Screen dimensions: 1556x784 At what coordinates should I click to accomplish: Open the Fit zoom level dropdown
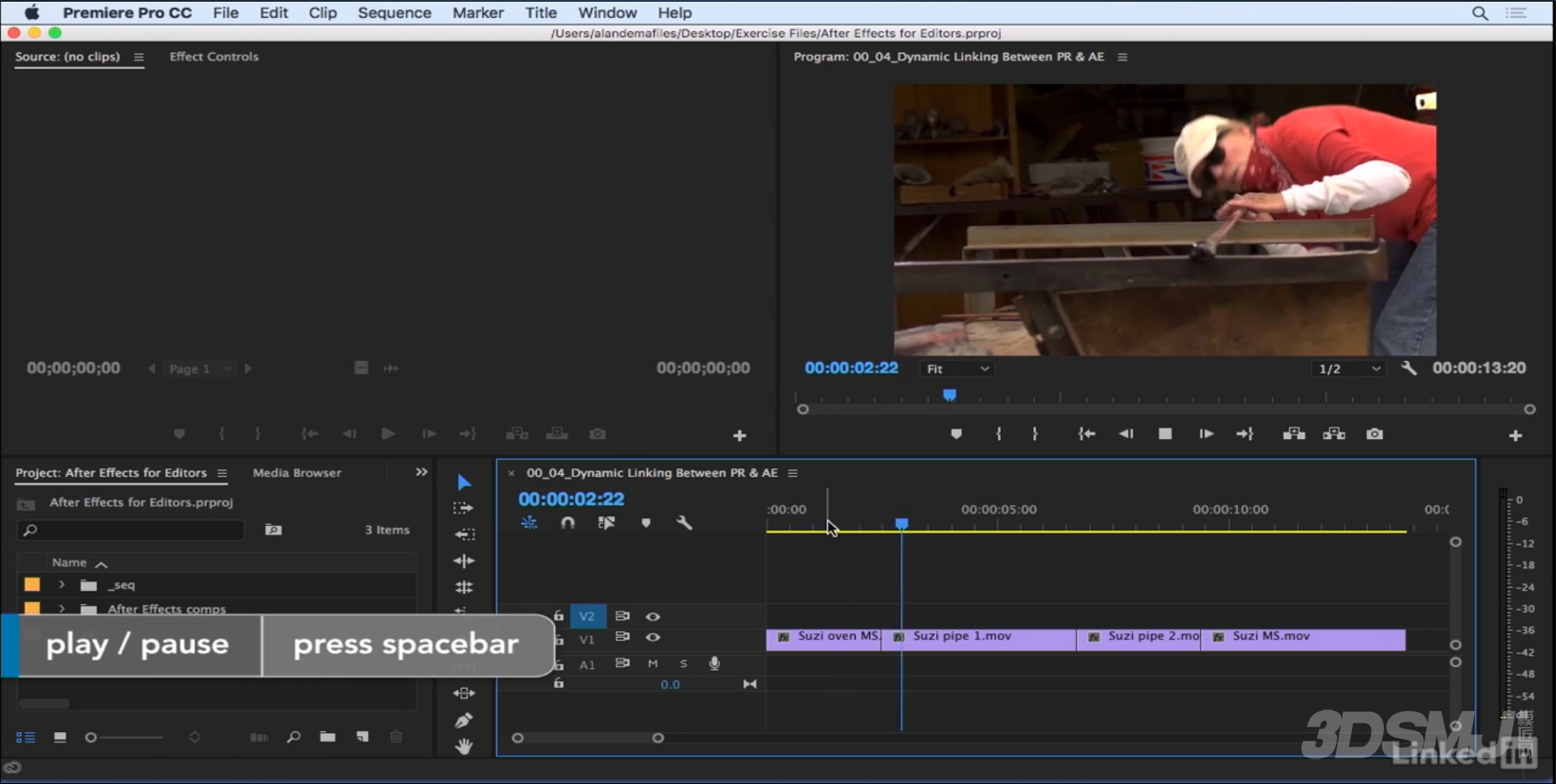coord(958,369)
